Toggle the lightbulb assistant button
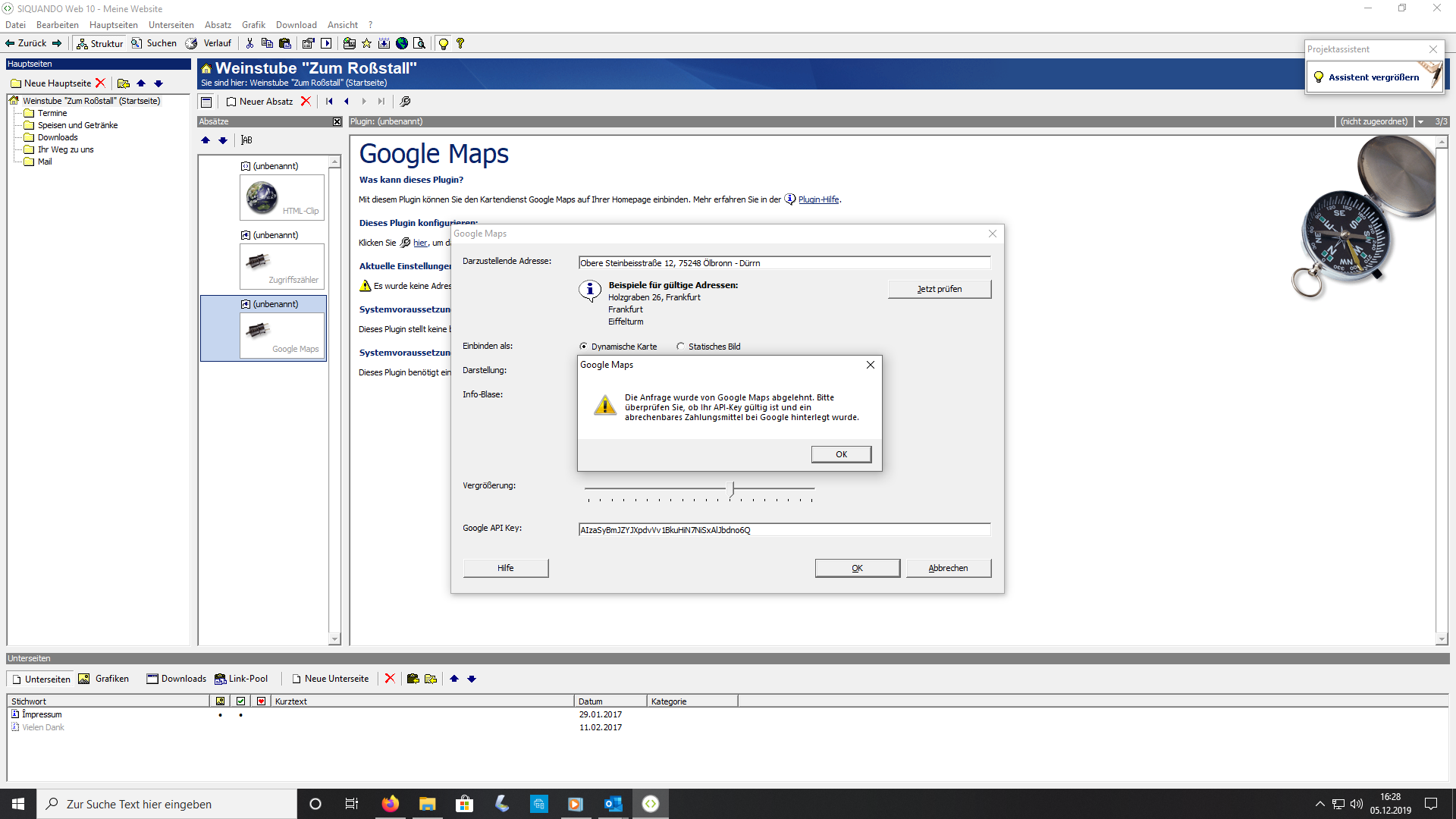Screen dimensions: 1456x819 pyautogui.click(x=444, y=43)
